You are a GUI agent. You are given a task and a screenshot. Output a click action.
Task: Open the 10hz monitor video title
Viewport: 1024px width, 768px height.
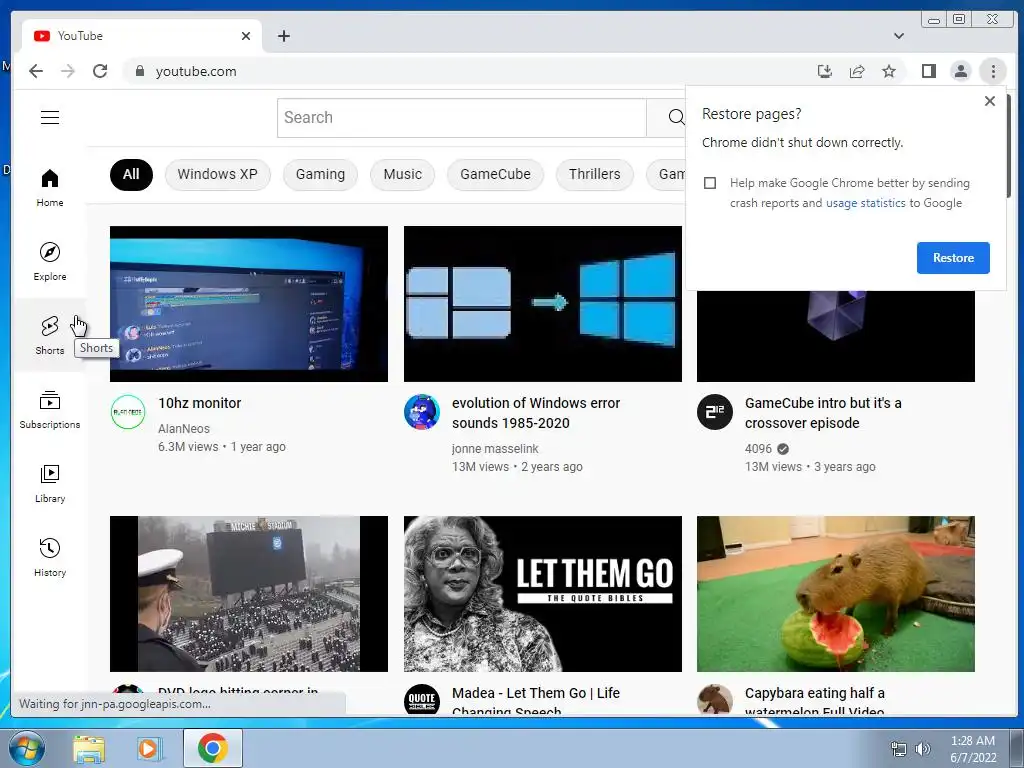pyautogui.click(x=199, y=404)
